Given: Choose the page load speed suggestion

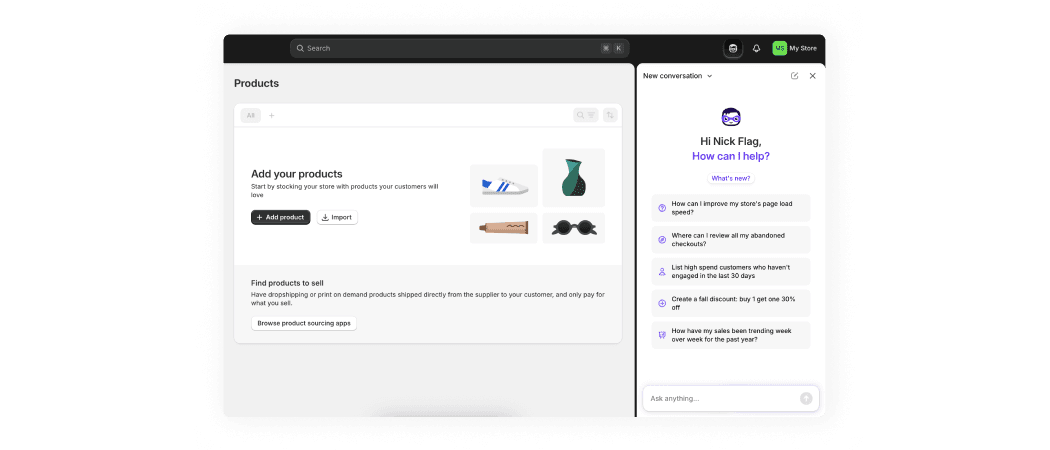Looking at the screenshot, I should 731,208.
